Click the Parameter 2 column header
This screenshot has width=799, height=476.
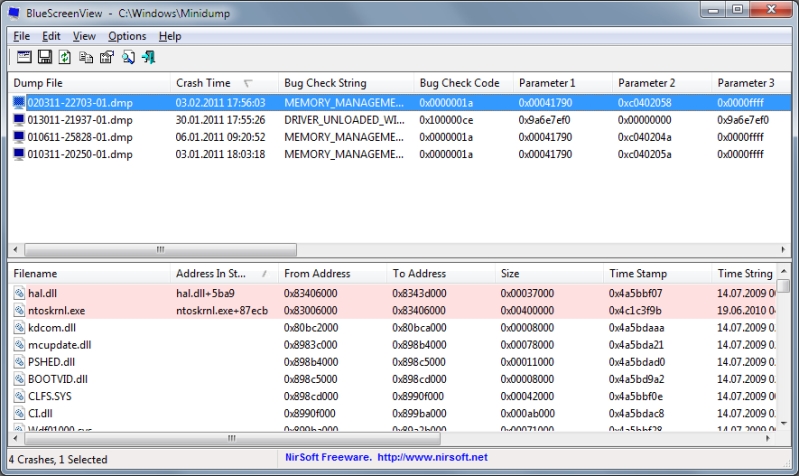tap(662, 83)
